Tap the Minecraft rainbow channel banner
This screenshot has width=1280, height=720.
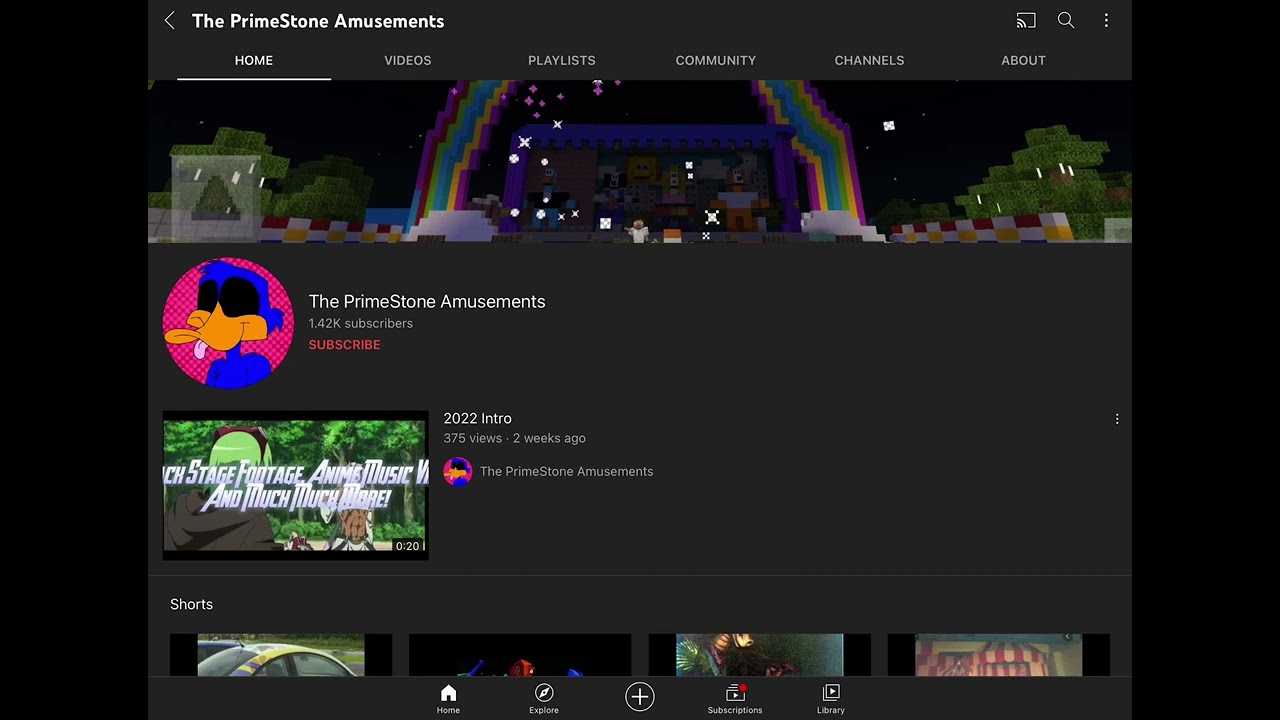640,162
